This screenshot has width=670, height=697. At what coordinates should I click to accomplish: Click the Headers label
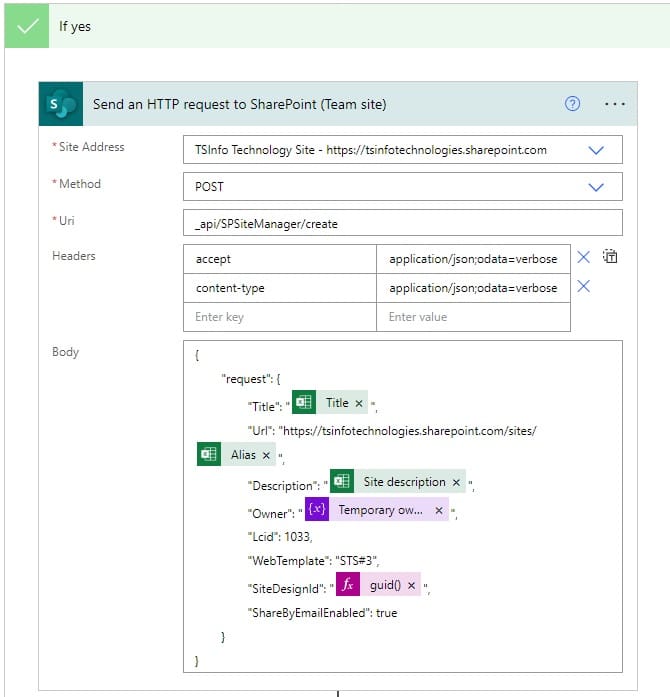coord(74,256)
